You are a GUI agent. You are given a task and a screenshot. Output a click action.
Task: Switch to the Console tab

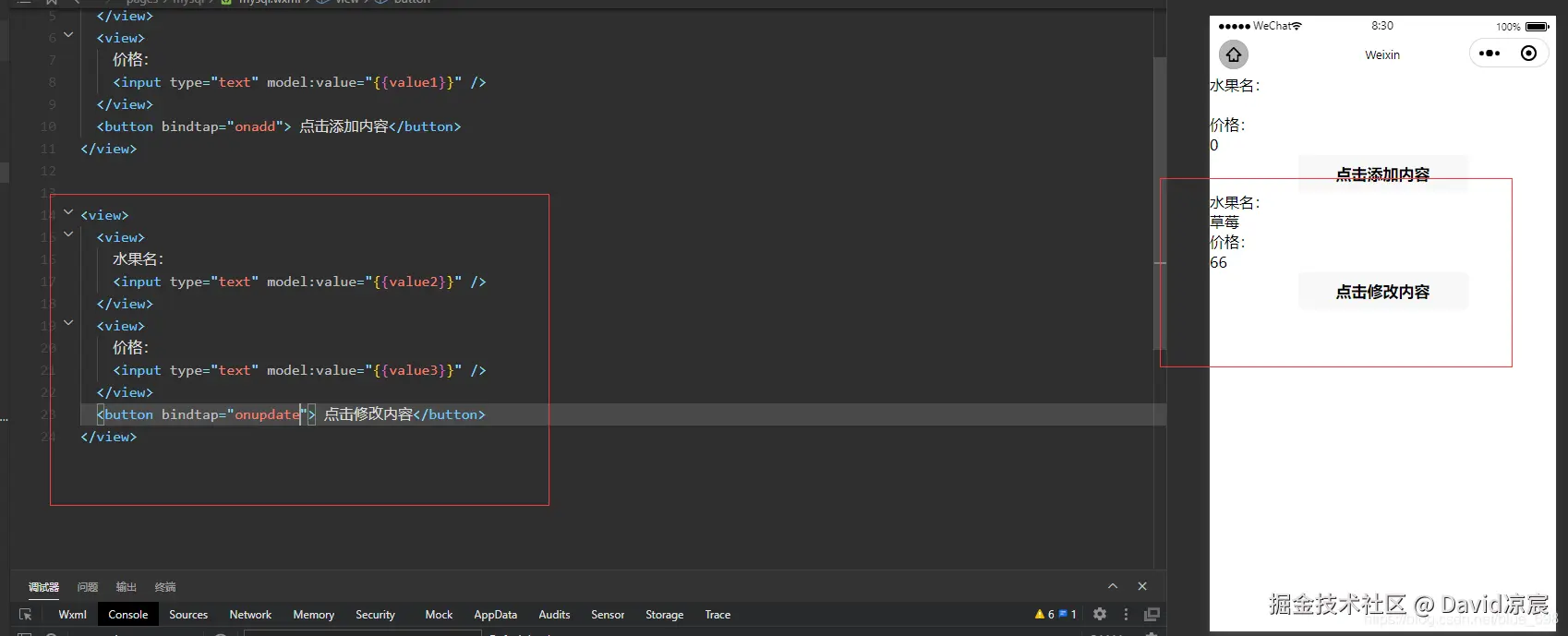(127, 614)
